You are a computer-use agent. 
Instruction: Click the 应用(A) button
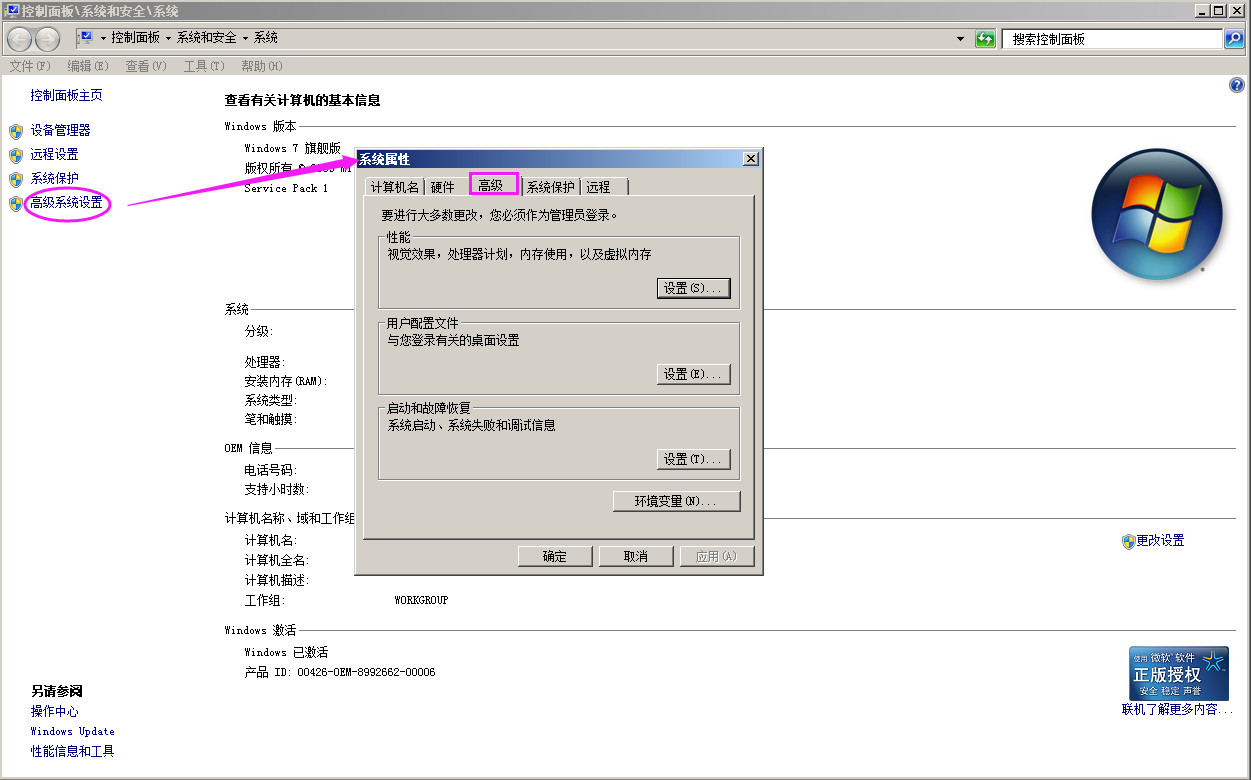(716, 556)
